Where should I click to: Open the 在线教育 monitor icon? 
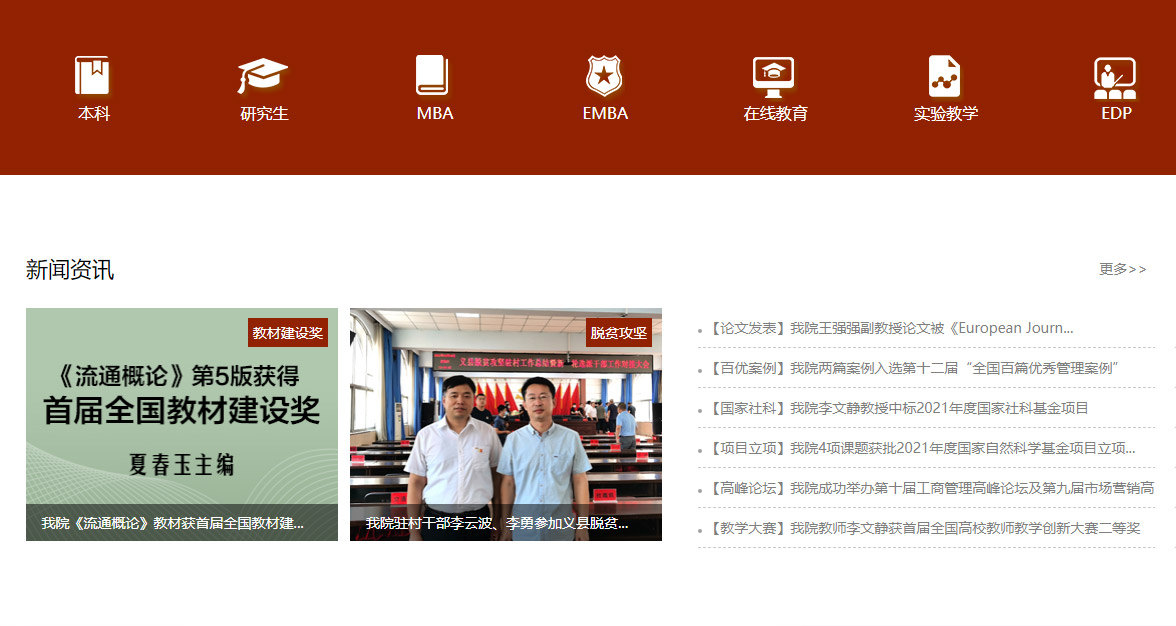[774, 76]
